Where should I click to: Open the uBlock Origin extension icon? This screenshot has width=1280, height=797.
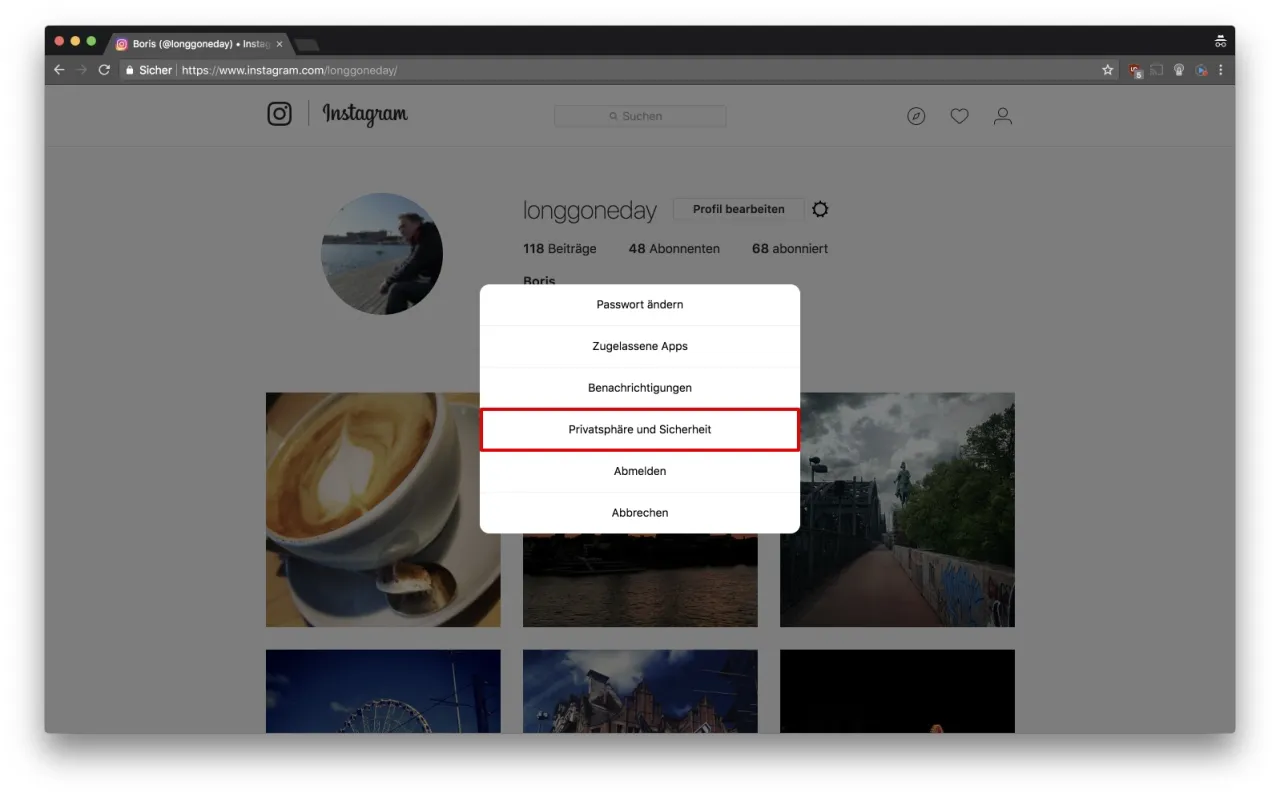click(x=1134, y=70)
